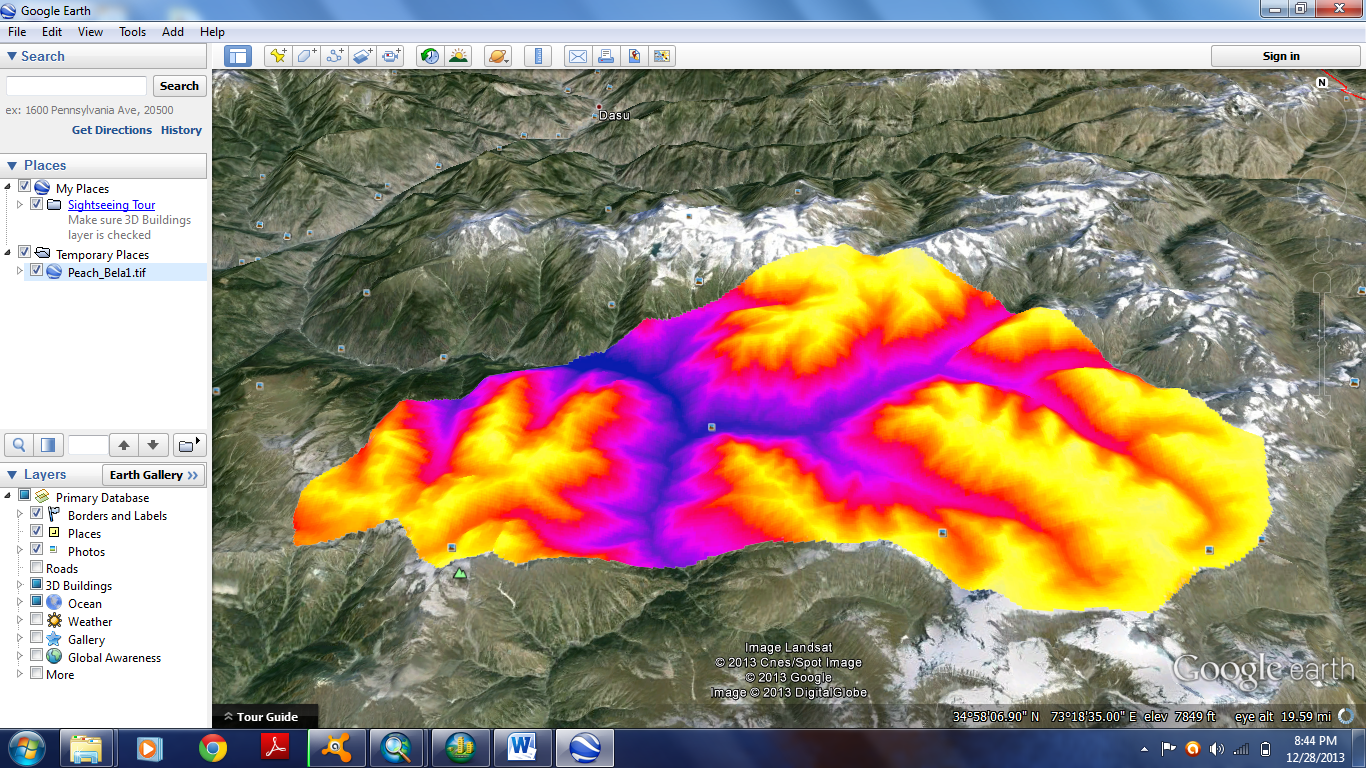This screenshot has width=1366, height=768.
Task: Open Adobe Reader from the taskbar
Action: click(x=275, y=748)
